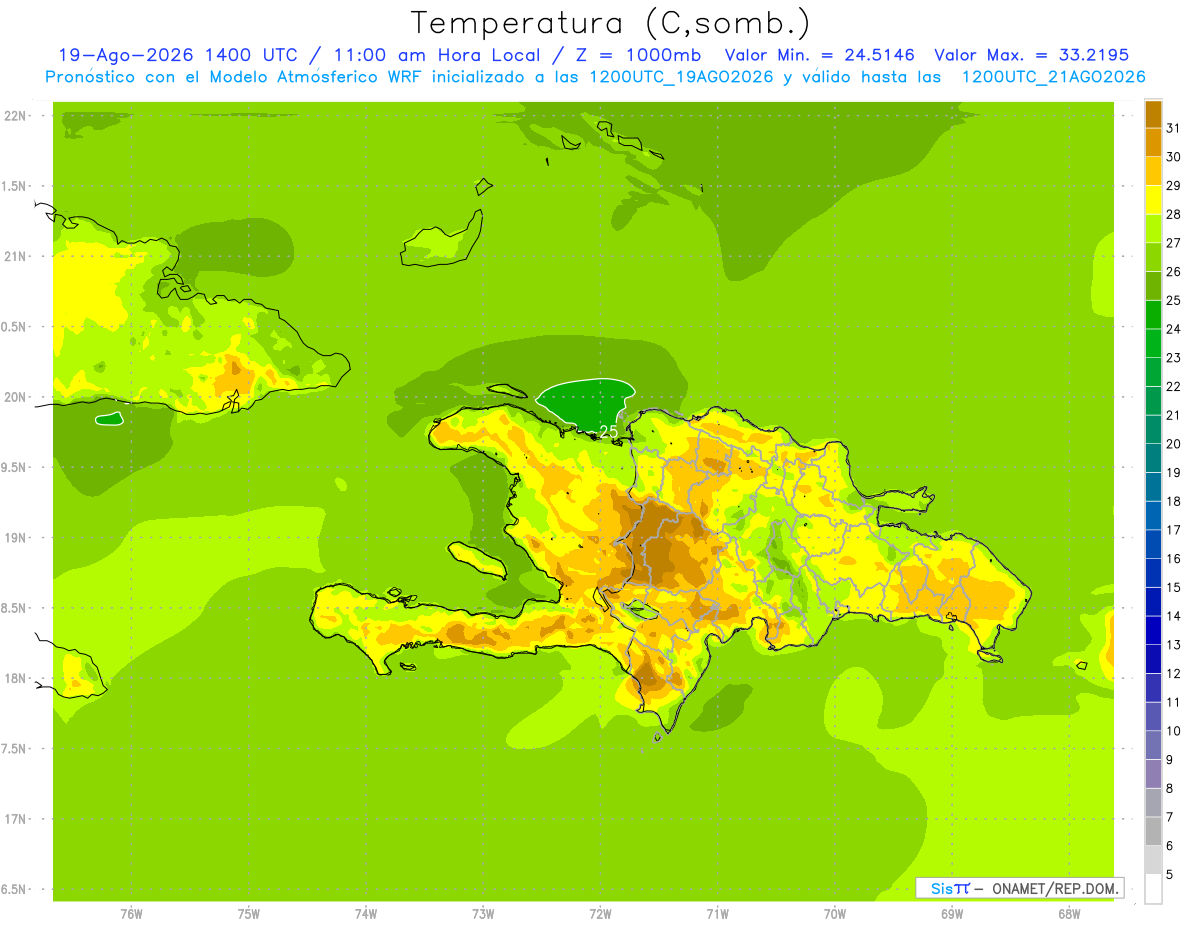Click the "68W" longitude axis label
Screen dimensions: 1200x927
[1069, 913]
